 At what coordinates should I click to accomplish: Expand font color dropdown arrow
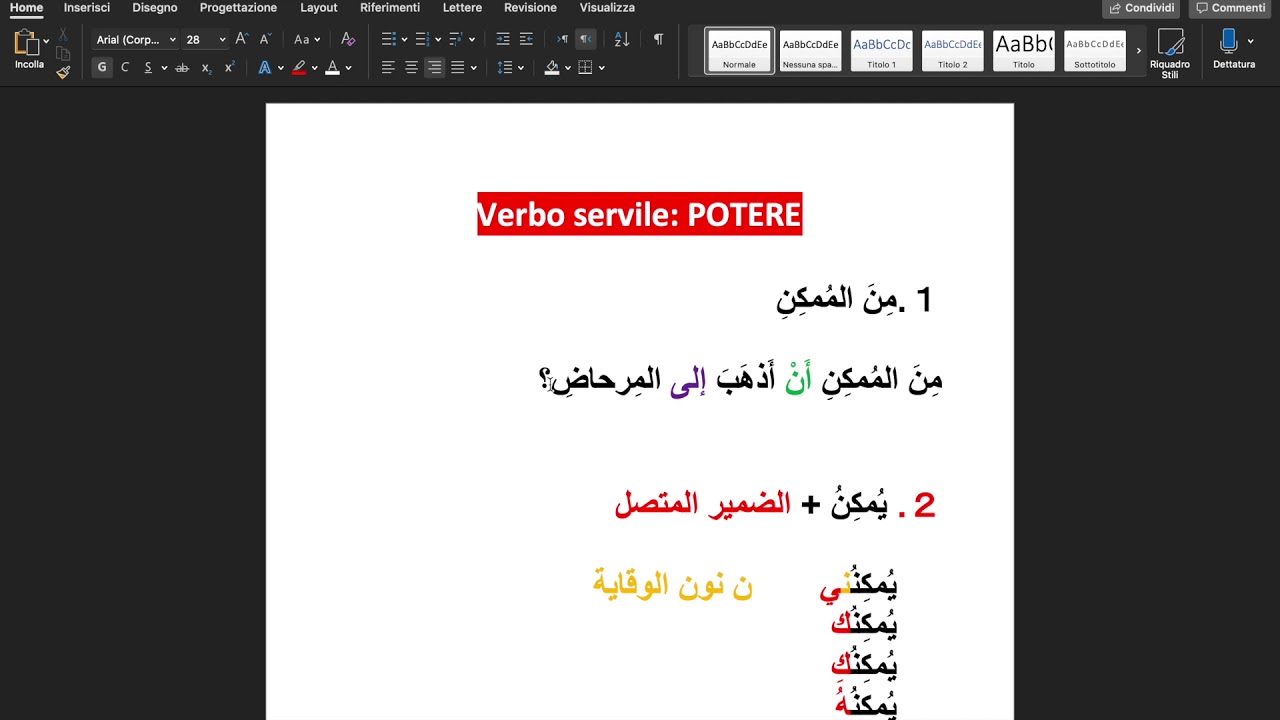[348, 68]
